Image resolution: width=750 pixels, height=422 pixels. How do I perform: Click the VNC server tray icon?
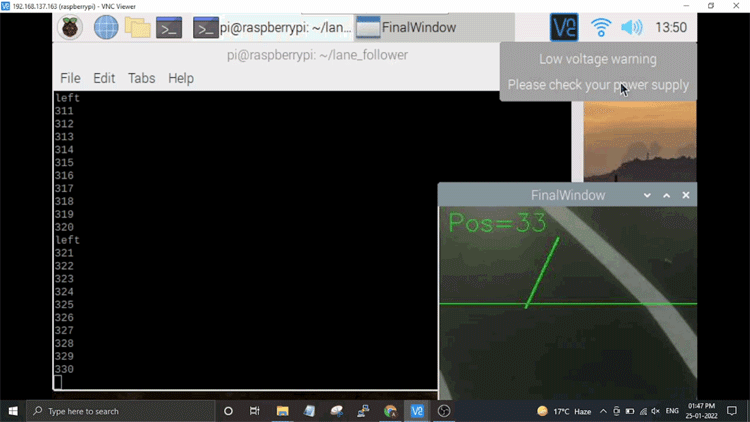564,27
